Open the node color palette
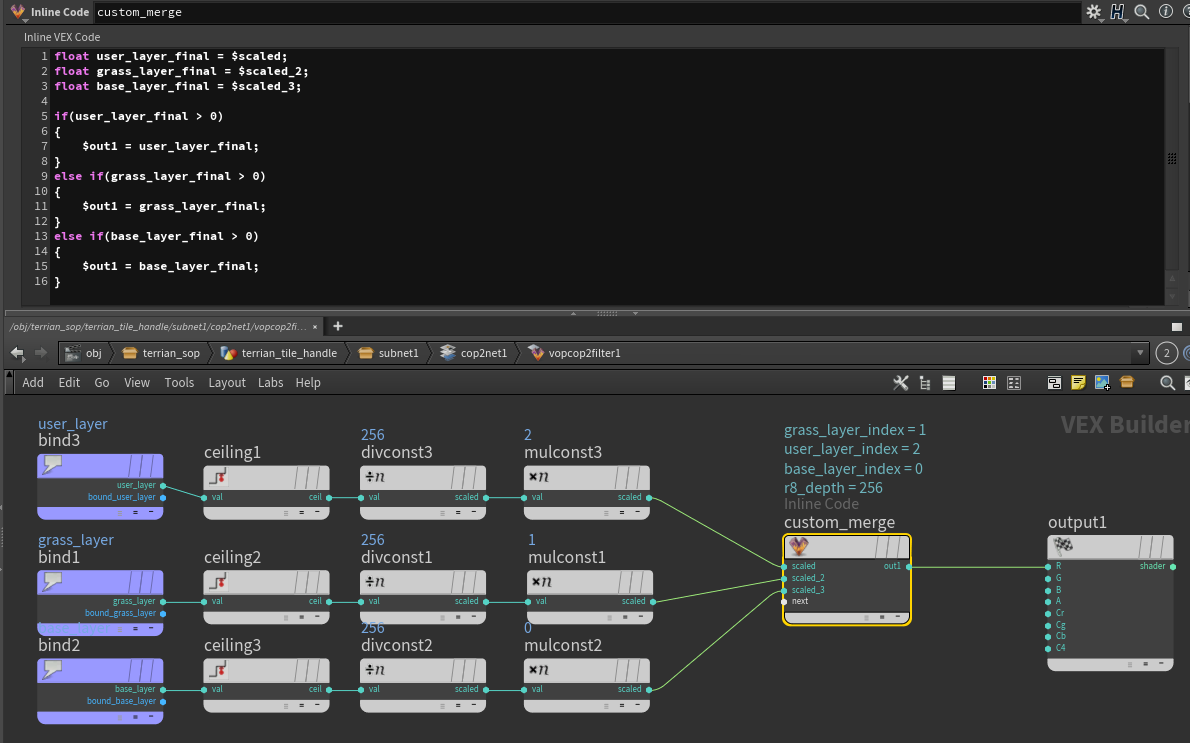This screenshot has height=743, width=1190. [989, 382]
